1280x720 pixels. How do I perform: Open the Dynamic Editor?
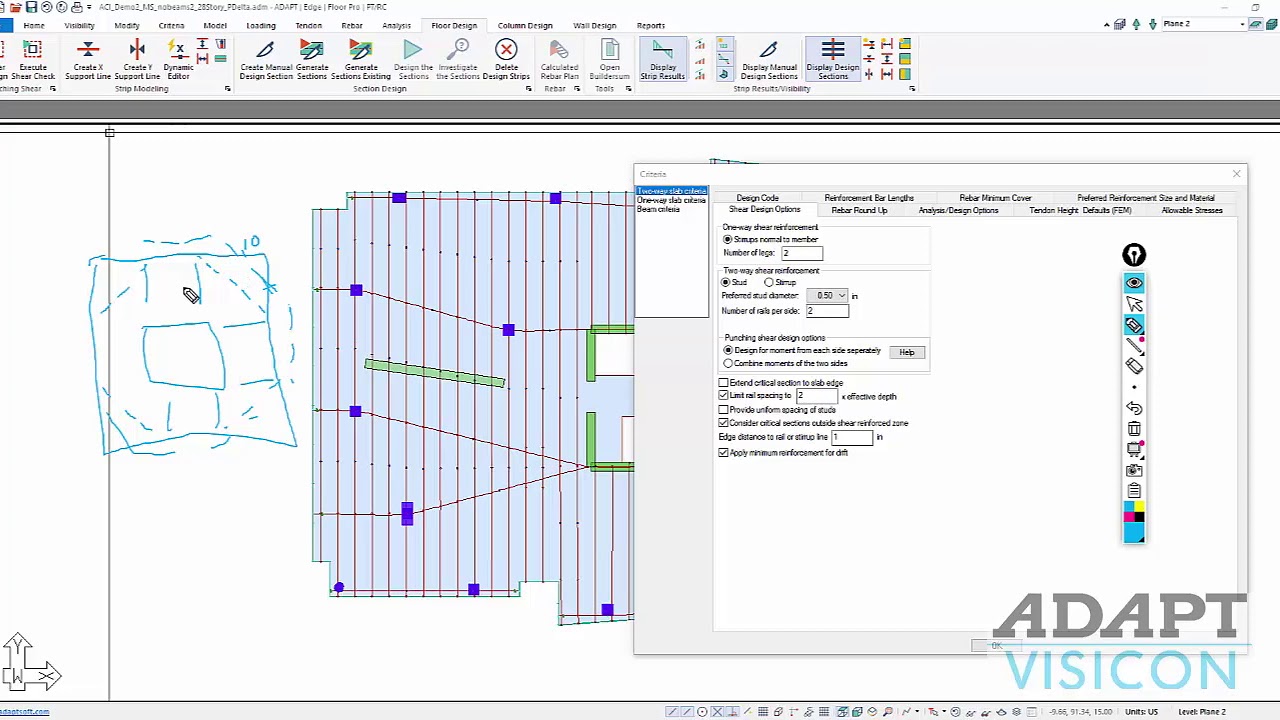coord(178,60)
